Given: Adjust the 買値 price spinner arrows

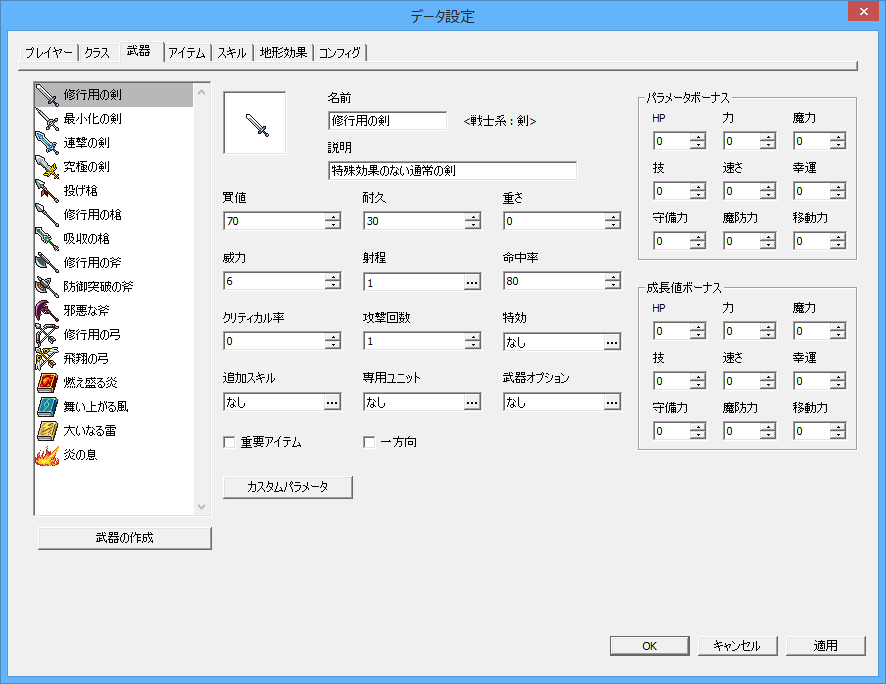Looking at the screenshot, I should (x=333, y=221).
